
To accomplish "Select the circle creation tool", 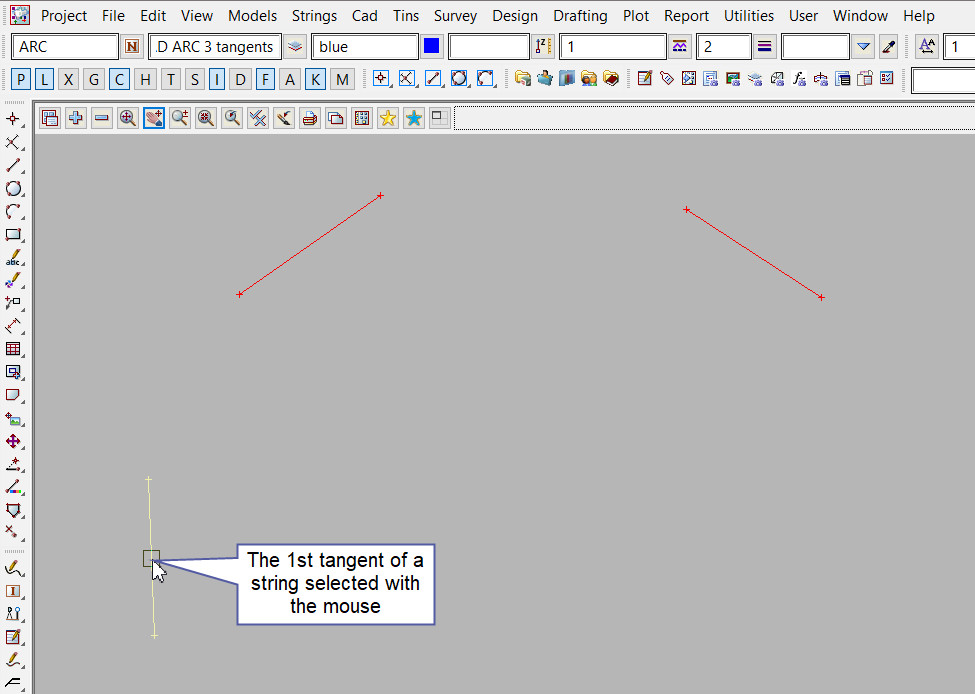I will coord(13,188).
